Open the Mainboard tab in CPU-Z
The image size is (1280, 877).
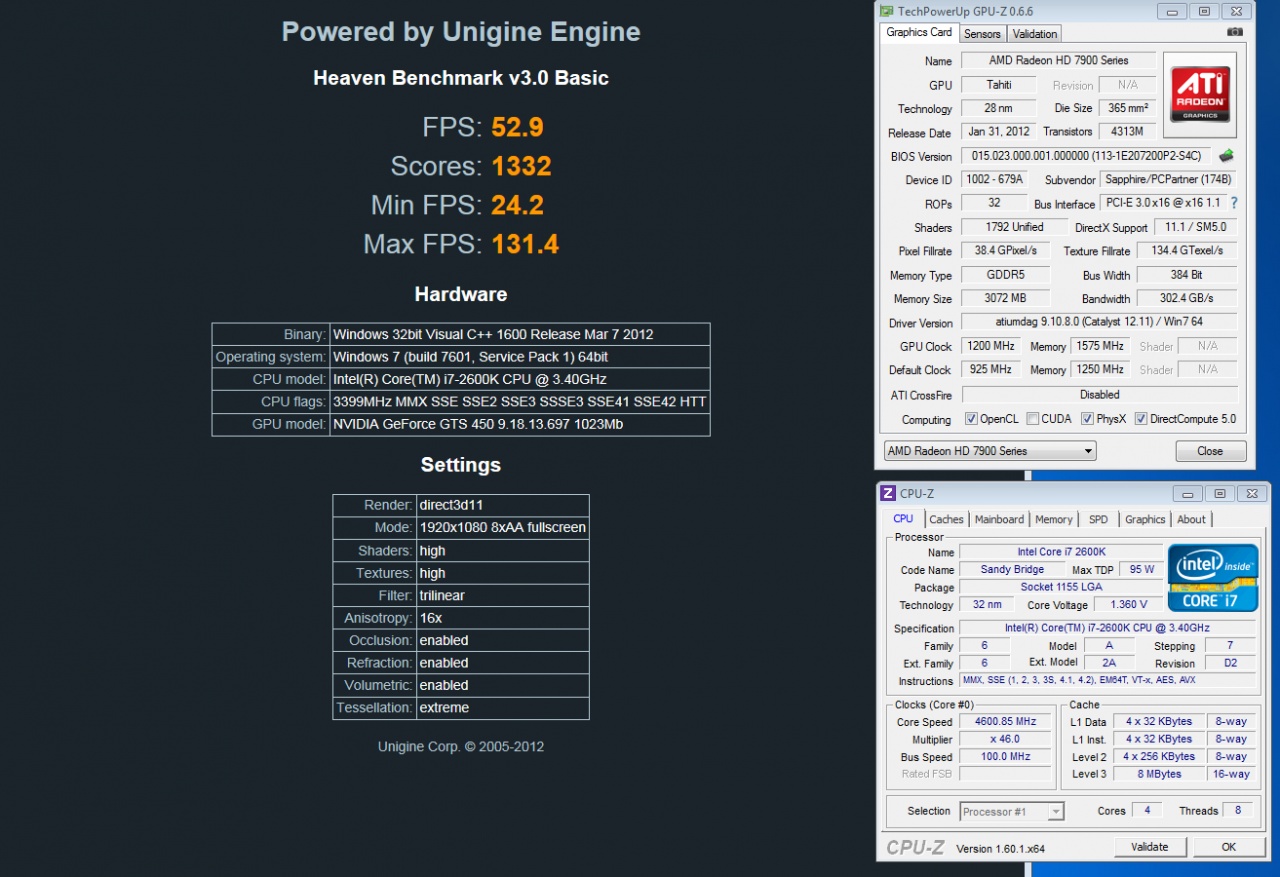[999, 519]
